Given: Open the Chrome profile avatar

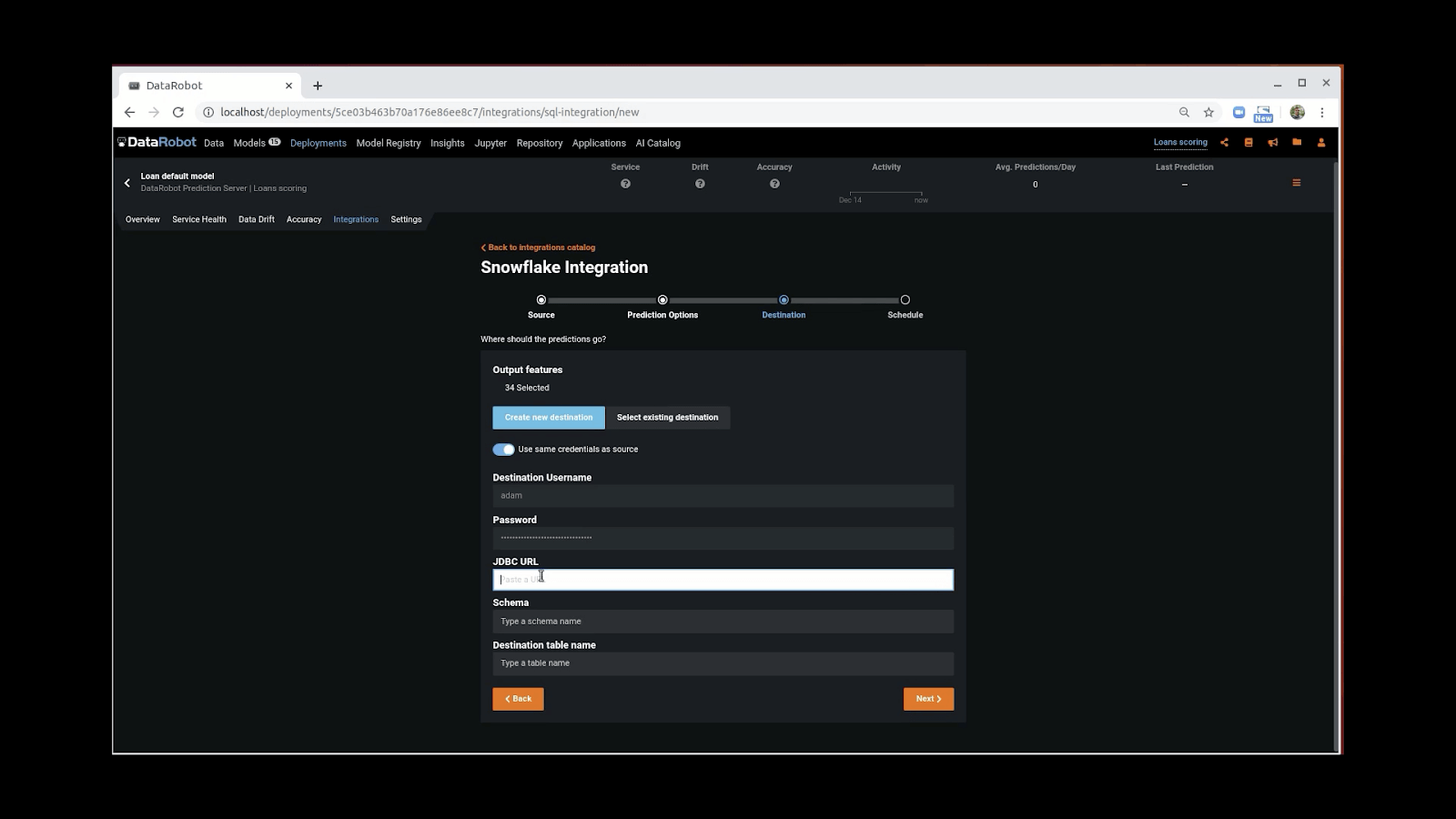Looking at the screenshot, I should click(x=1298, y=112).
